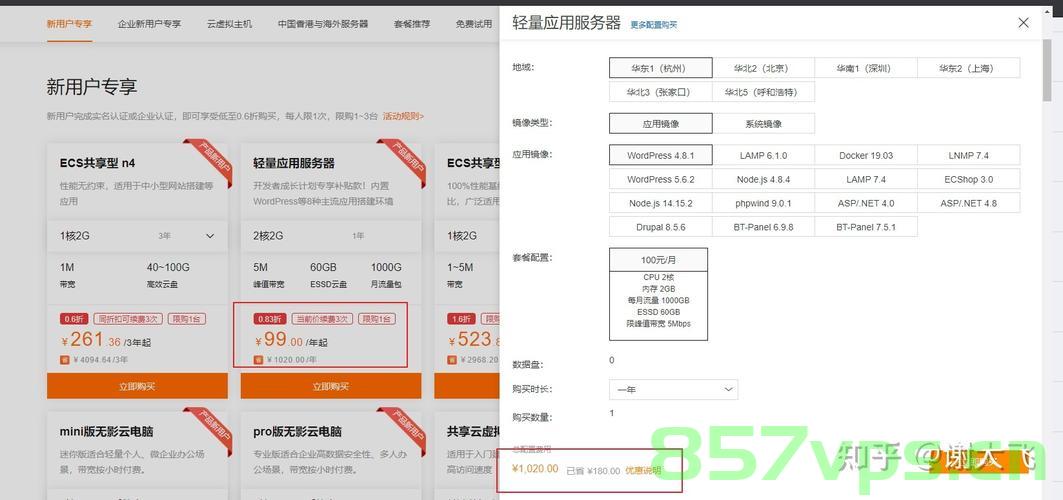Click the 当前价续费3次 tag
This screenshot has width=1063, height=500.
coord(322,319)
